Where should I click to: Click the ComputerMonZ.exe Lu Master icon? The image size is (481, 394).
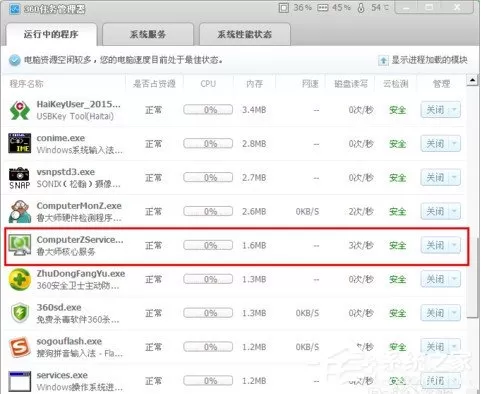[x=19, y=212]
